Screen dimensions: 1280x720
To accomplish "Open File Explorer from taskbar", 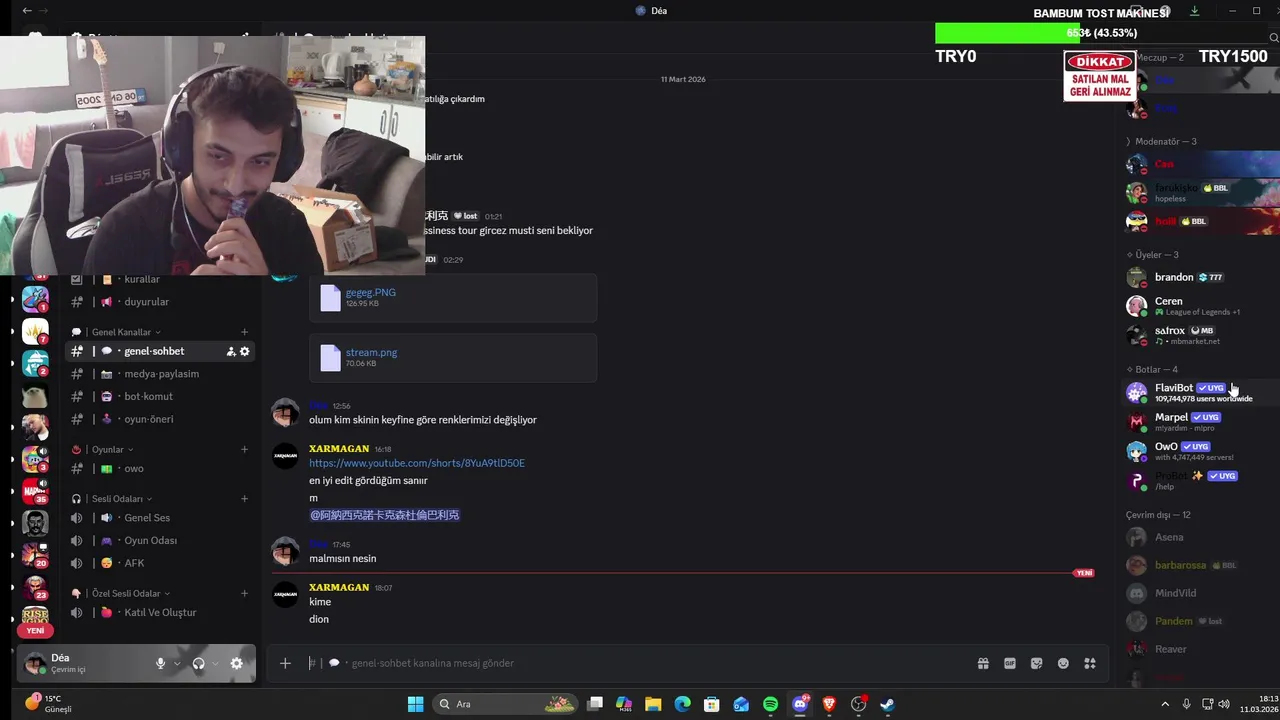I will (x=653, y=704).
